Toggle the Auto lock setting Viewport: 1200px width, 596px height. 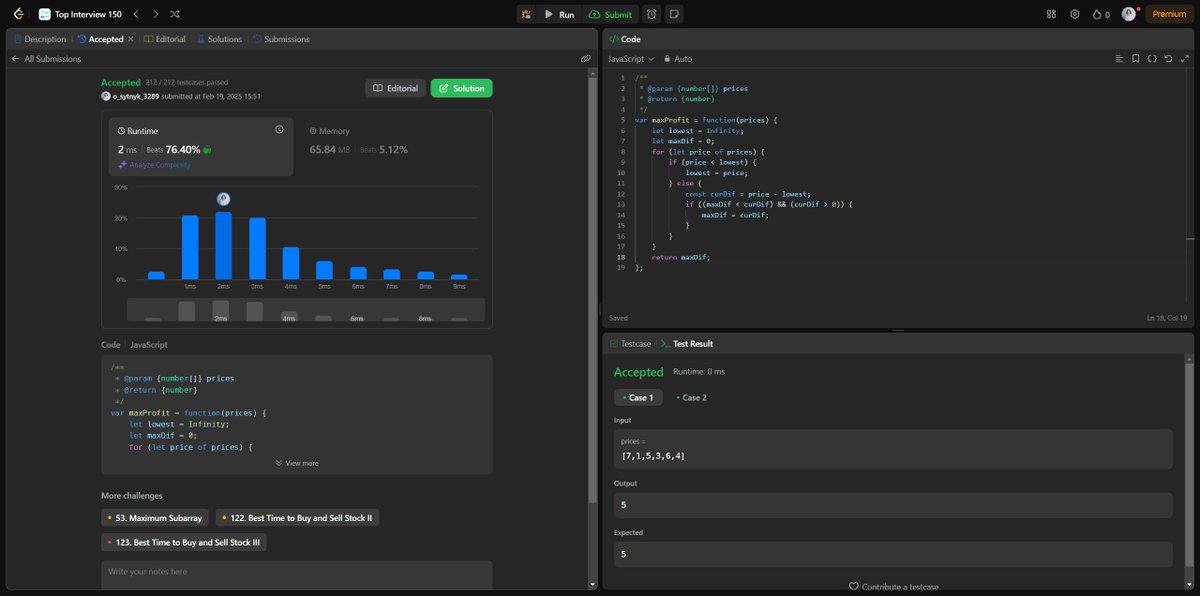(678, 59)
